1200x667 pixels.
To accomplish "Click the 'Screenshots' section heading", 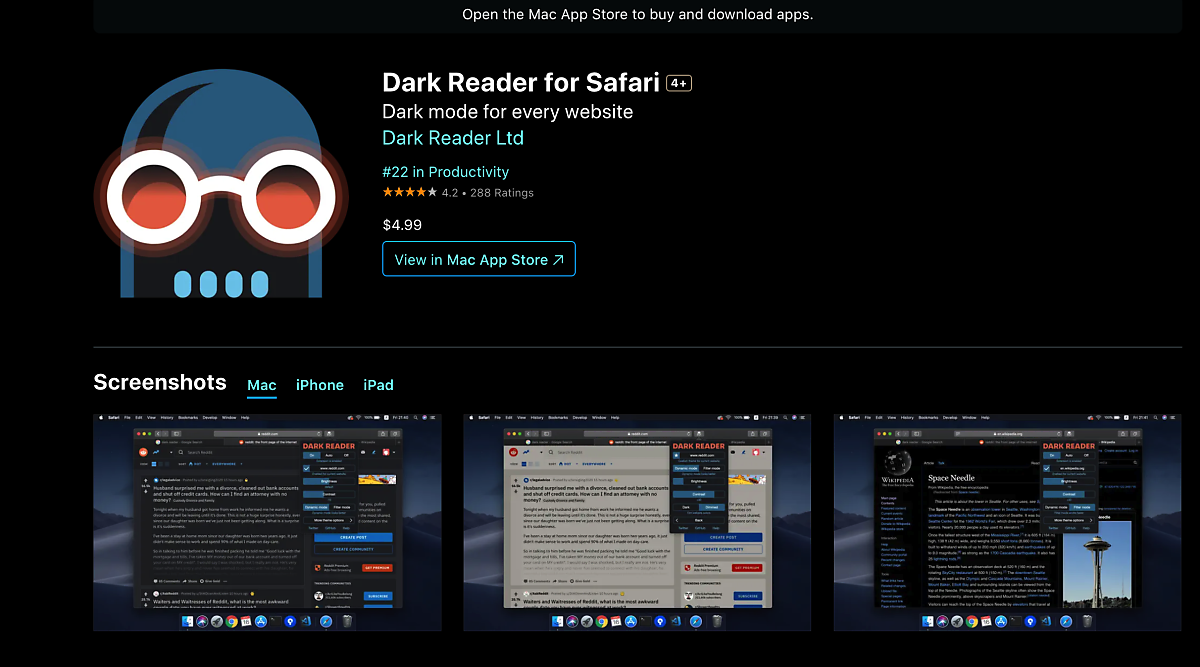I will point(160,382).
